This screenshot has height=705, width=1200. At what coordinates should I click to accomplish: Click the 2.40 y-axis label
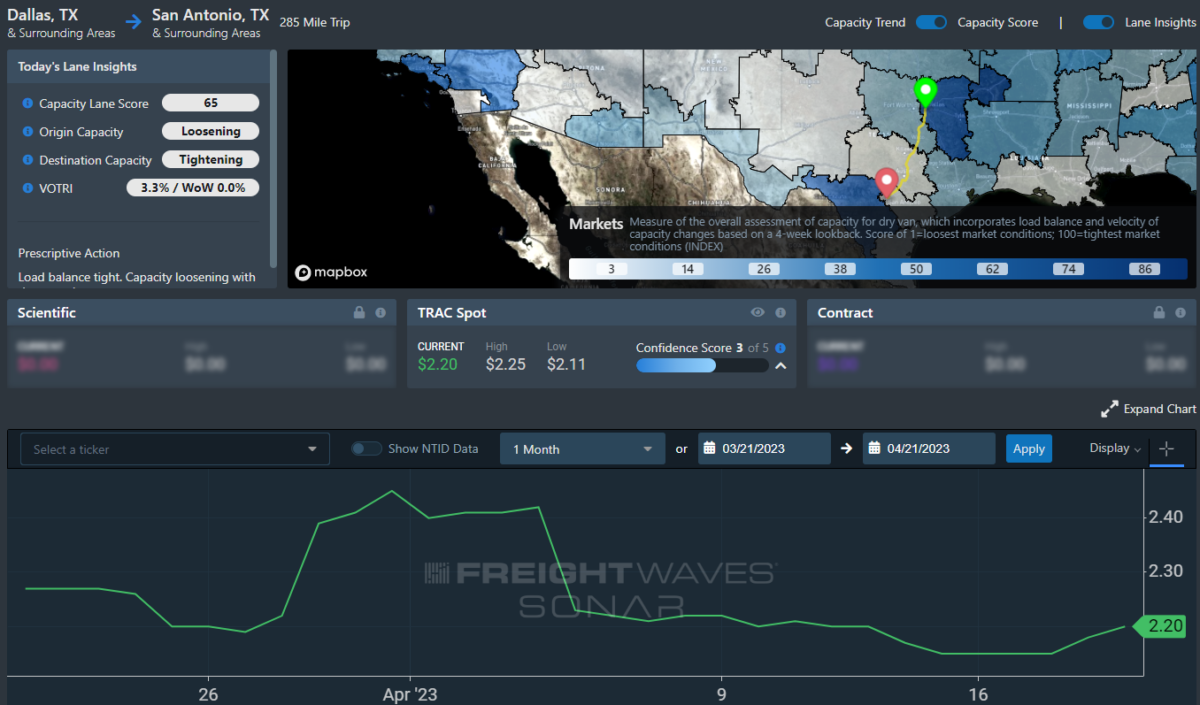(1168, 517)
